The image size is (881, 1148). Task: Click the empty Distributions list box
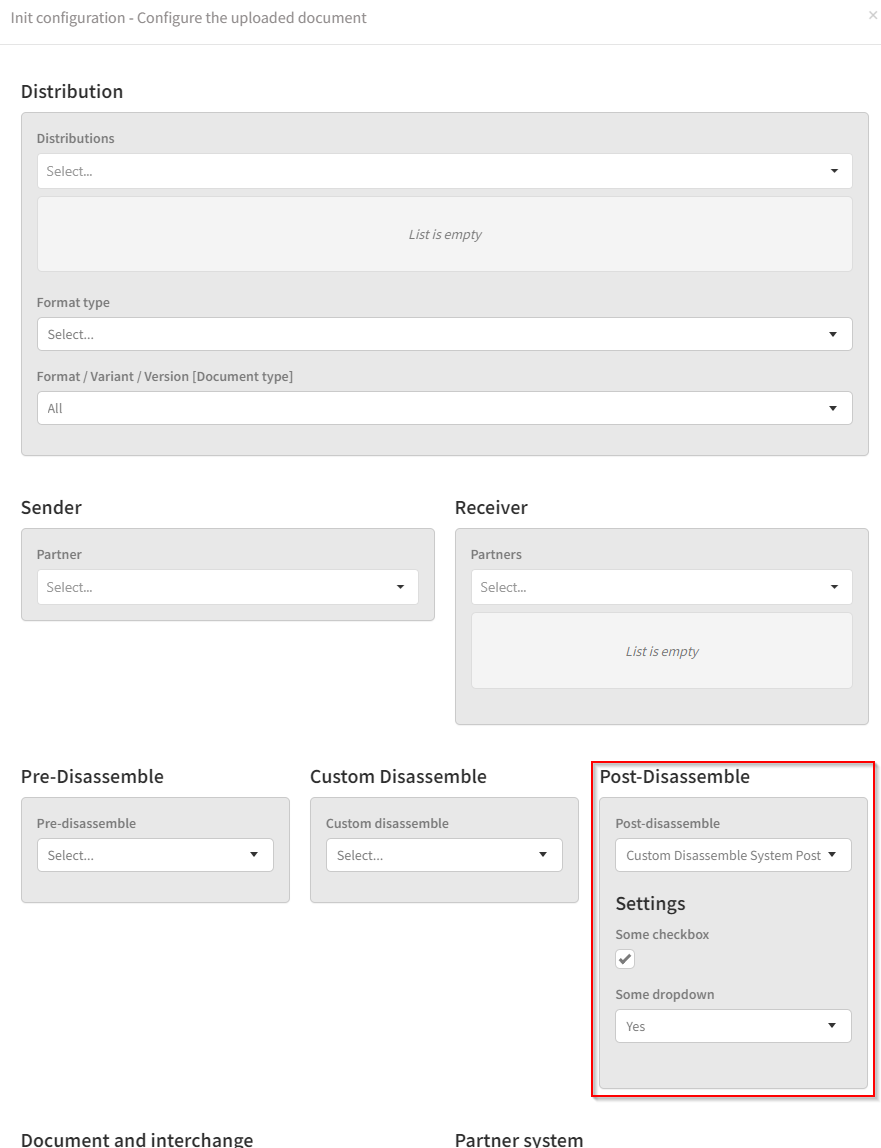(x=444, y=234)
